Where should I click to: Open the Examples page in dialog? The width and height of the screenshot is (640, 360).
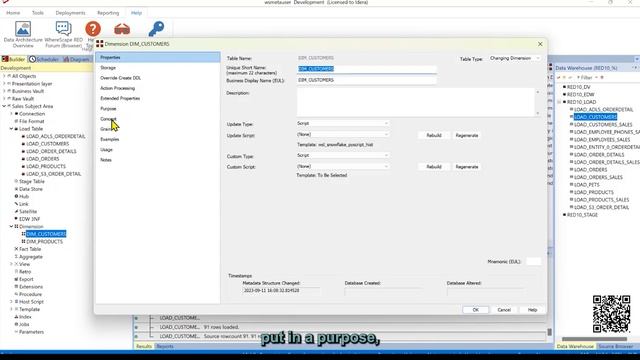(110, 139)
